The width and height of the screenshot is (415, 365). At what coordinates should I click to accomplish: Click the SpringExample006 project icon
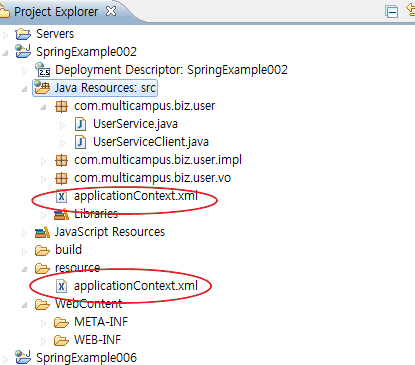tap(23, 357)
